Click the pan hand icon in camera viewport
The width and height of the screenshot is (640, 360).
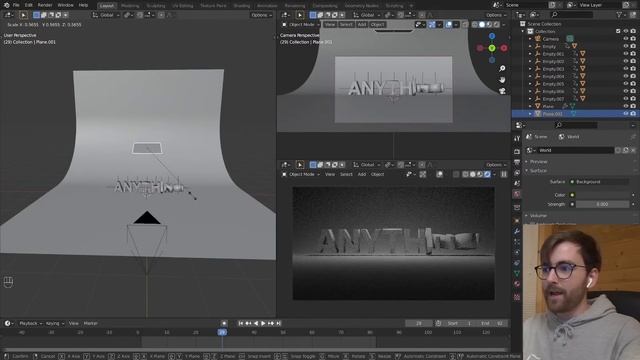(x=502, y=80)
